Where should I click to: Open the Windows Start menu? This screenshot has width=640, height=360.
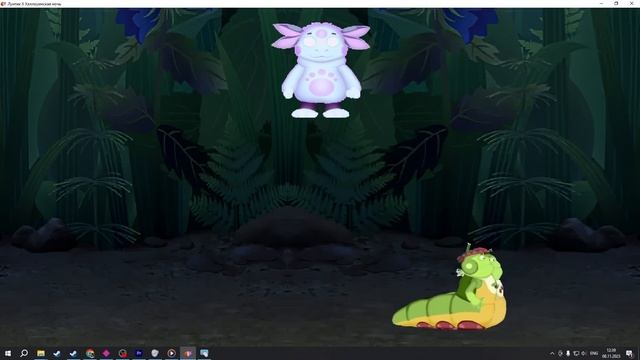click(8, 353)
